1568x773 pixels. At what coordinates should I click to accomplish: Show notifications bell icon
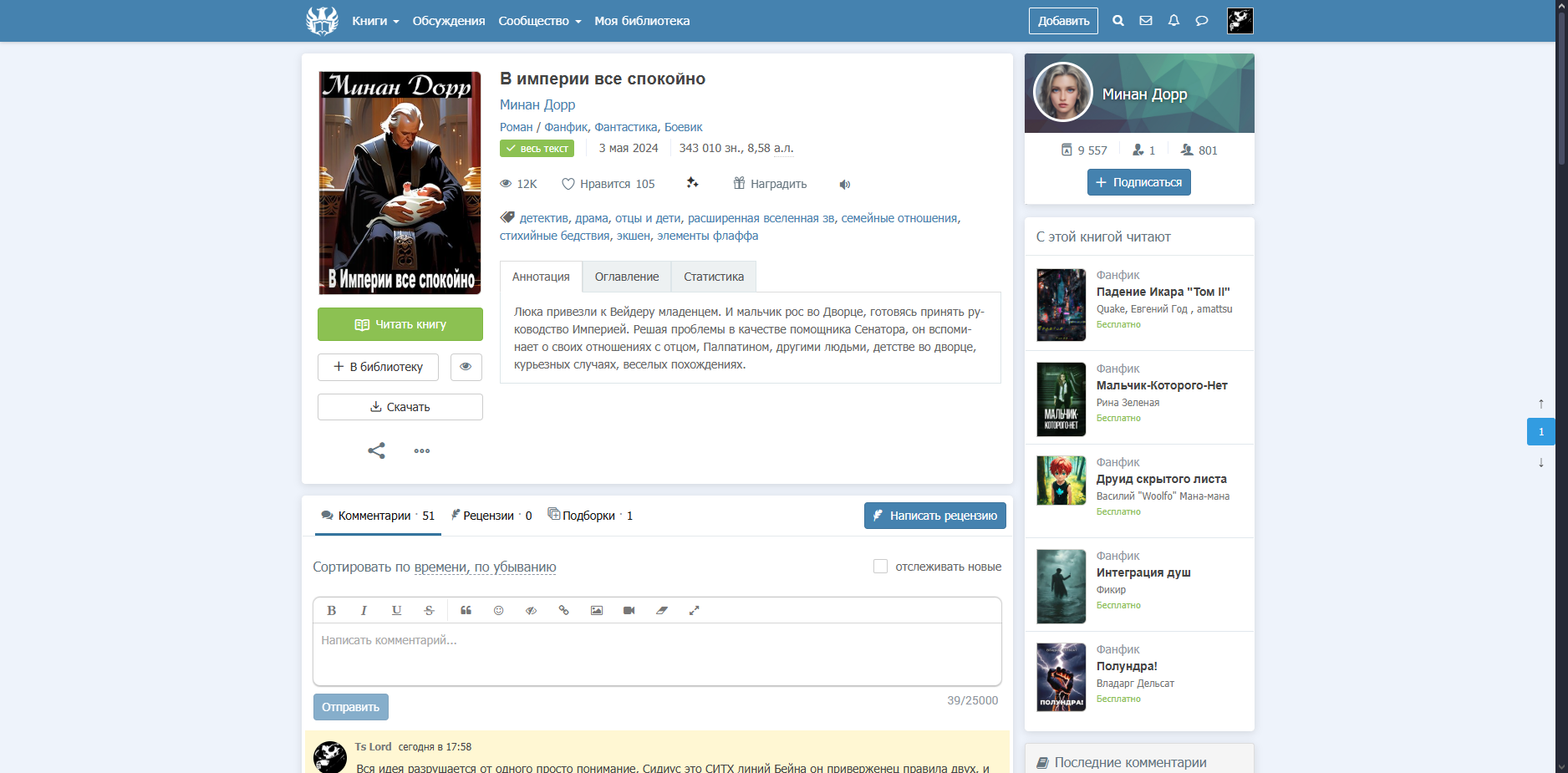(x=1173, y=21)
